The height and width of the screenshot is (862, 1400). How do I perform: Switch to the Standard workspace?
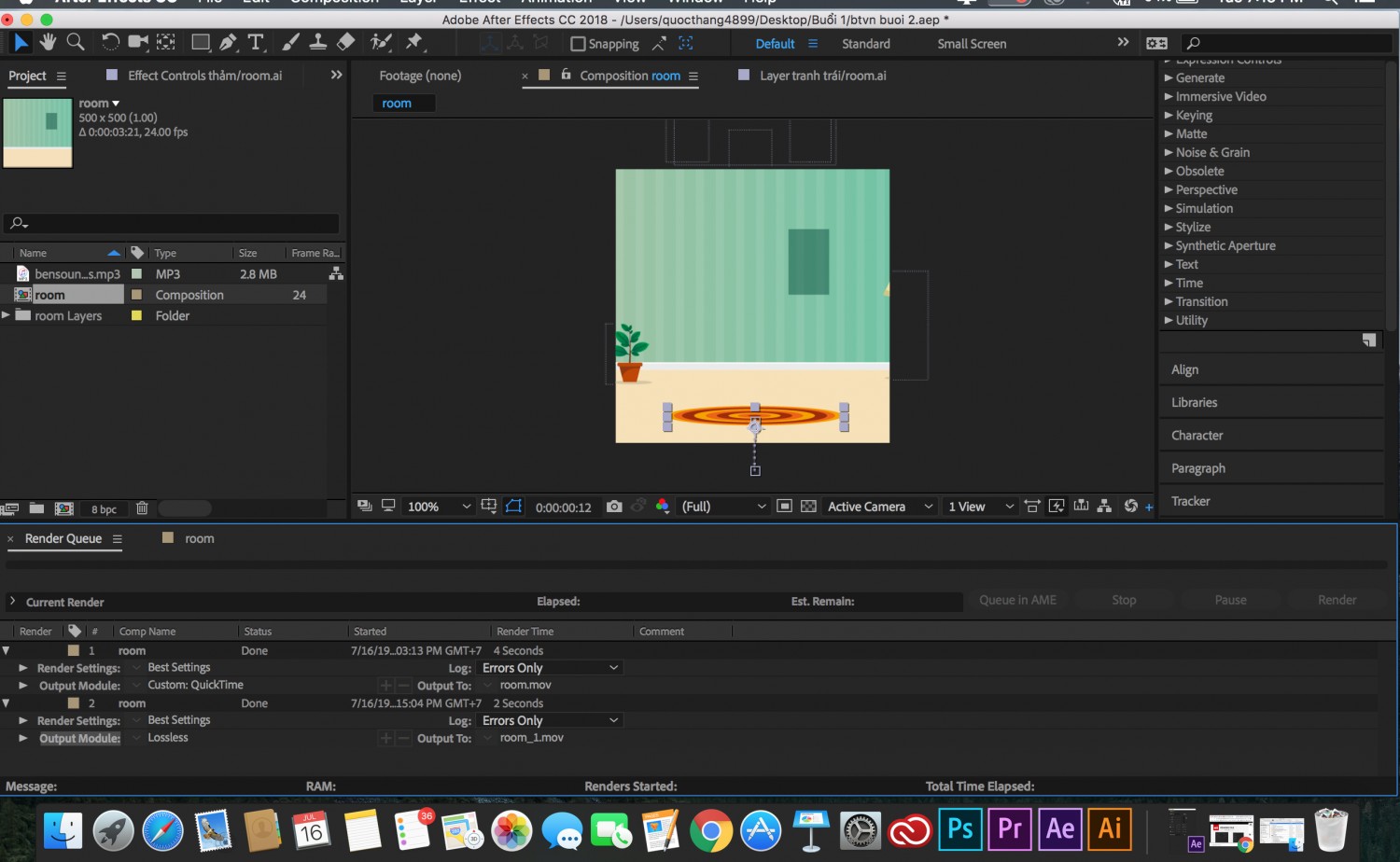point(866,44)
